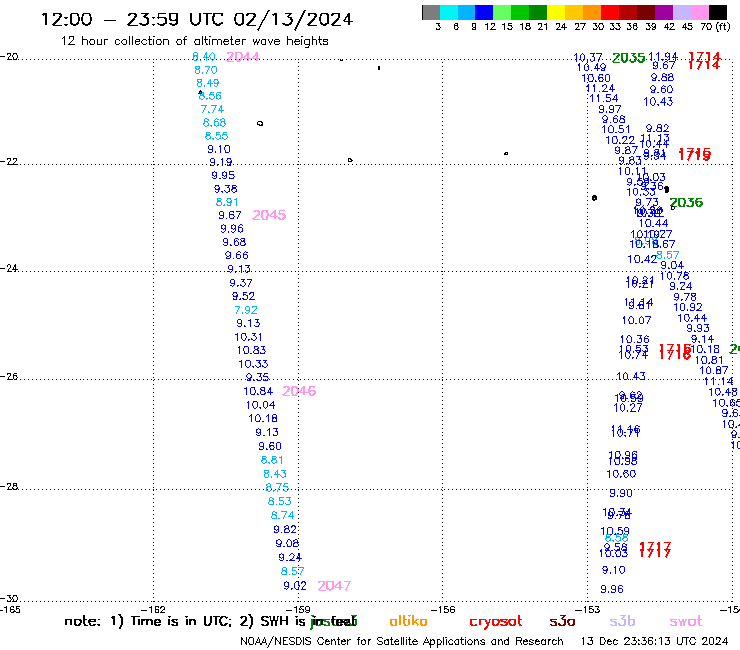Click the wave height value 10.83

[252, 351]
